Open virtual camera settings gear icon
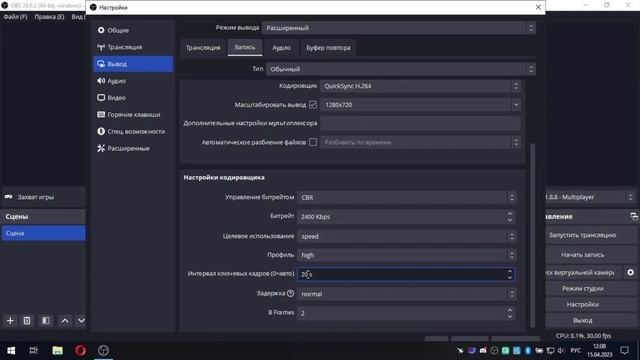The height and width of the screenshot is (360, 640). [x=630, y=272]
